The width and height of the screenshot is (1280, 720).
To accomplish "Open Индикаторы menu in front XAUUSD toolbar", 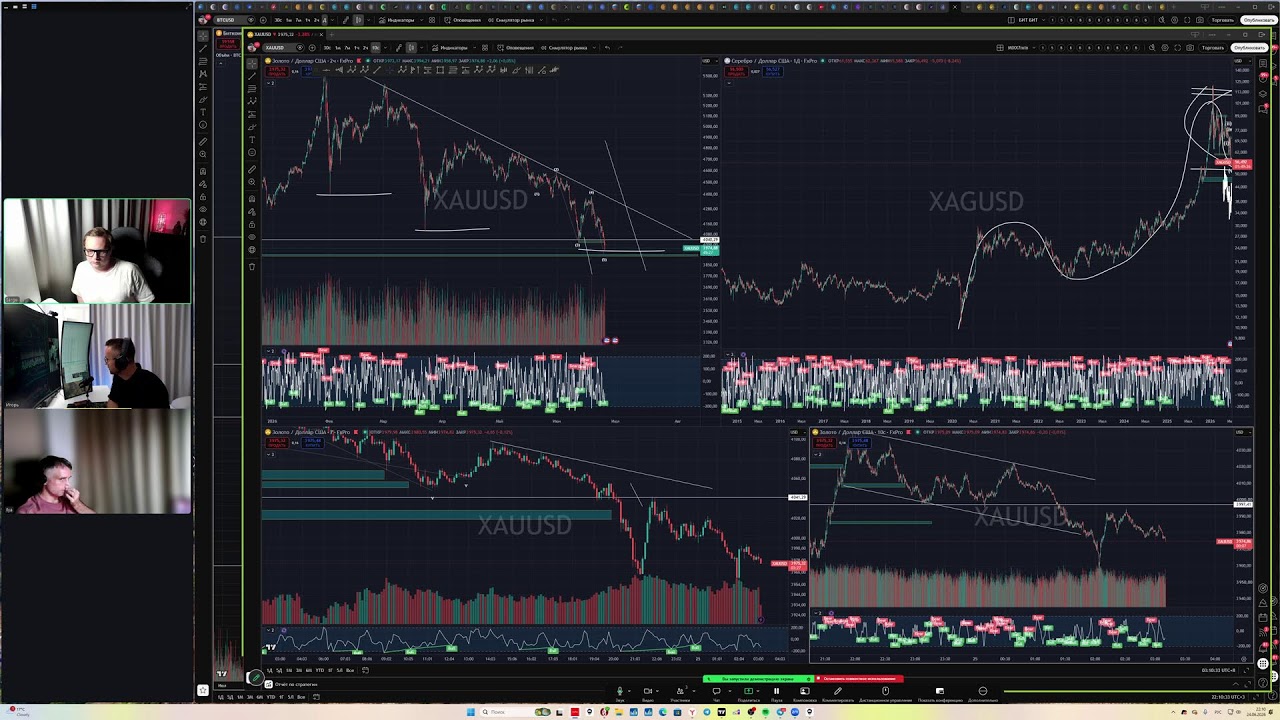I will coord(450,47).
